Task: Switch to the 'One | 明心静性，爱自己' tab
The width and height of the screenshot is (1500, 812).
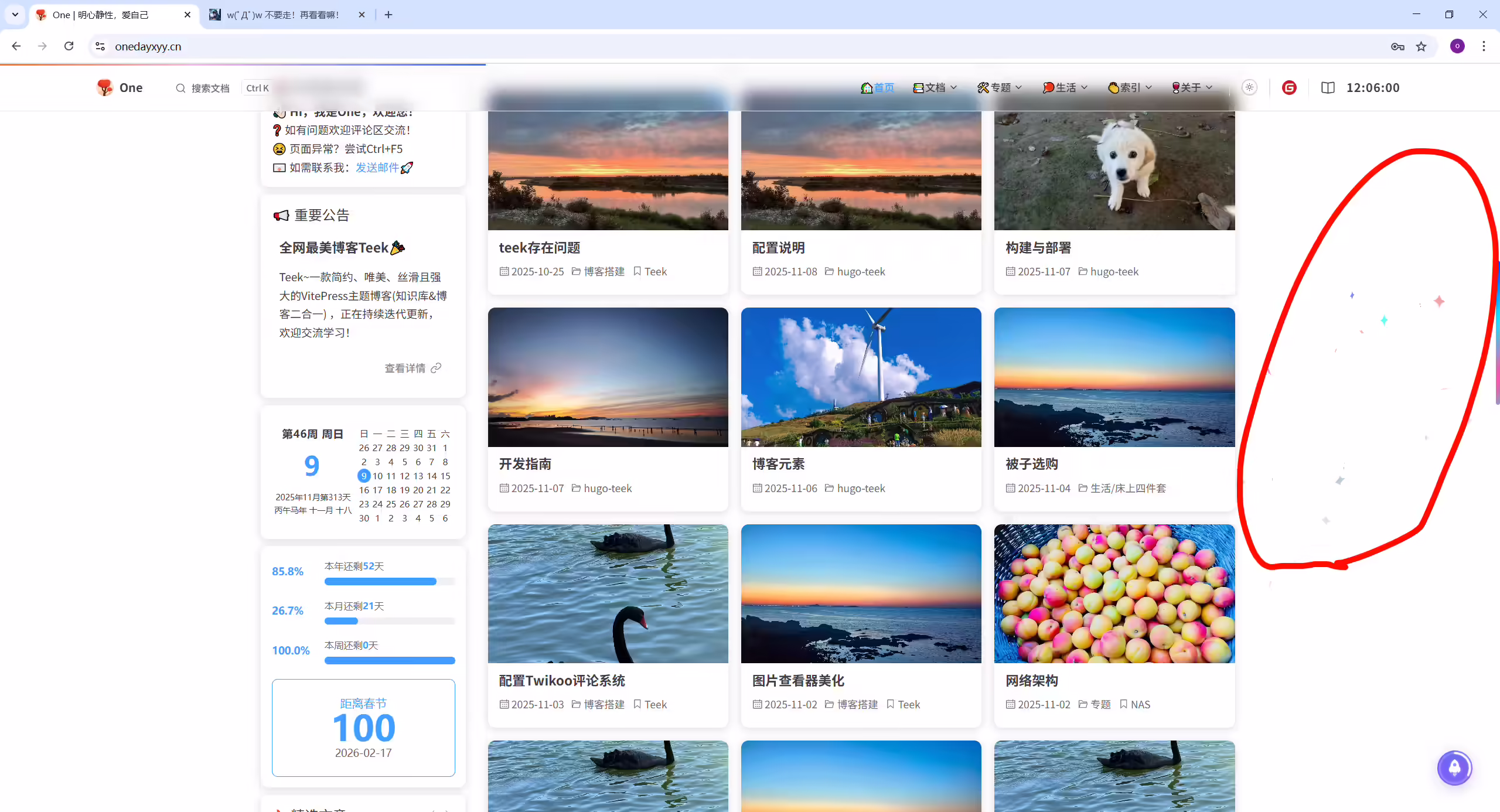Action: (113, 15)
